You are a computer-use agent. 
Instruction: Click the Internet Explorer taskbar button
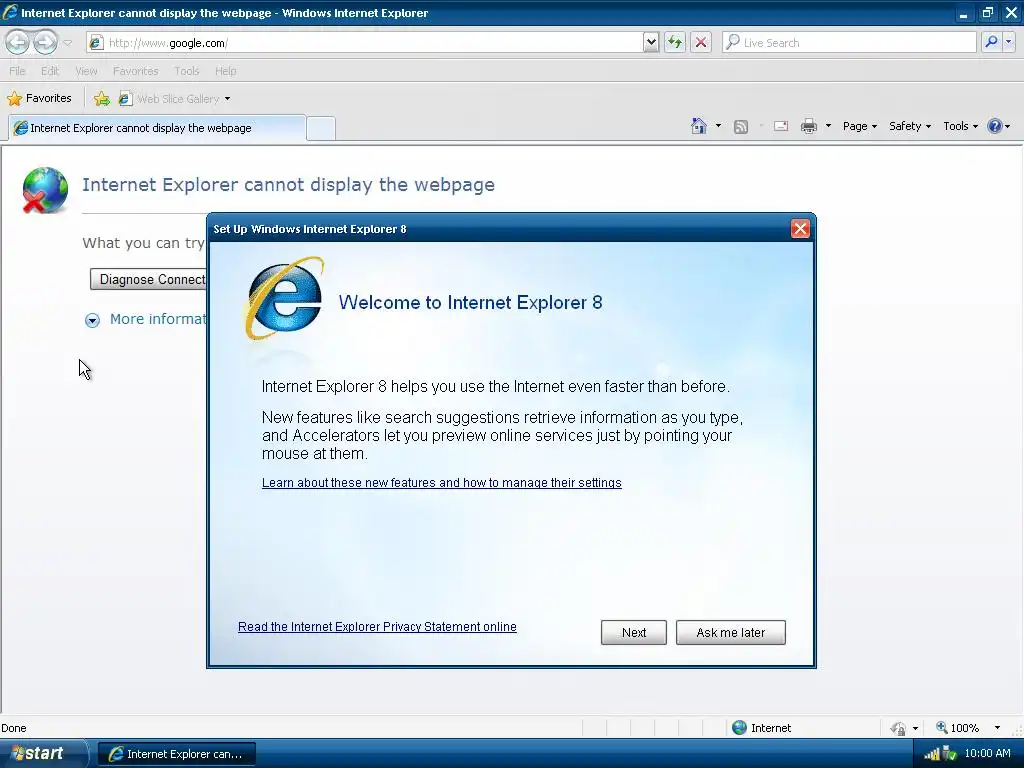point(176,754)
